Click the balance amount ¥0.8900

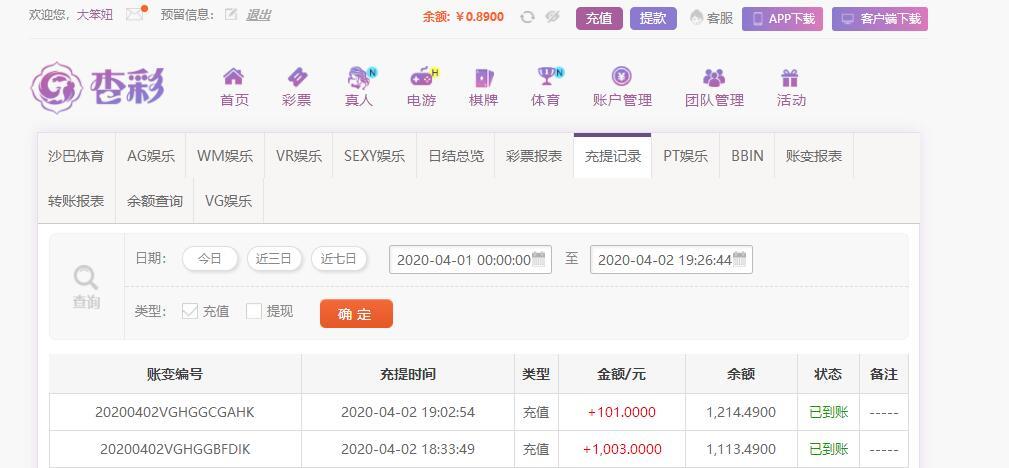[479, 17]
